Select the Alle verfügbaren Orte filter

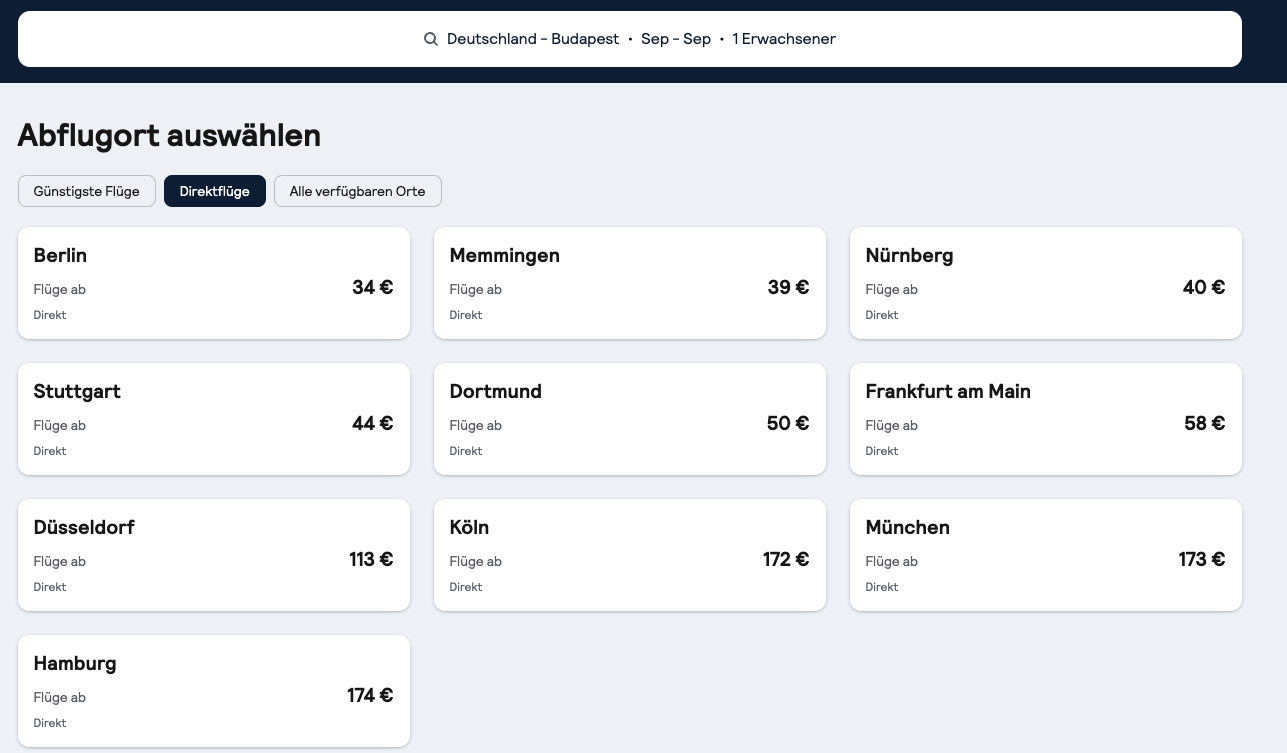pos(358,191)
